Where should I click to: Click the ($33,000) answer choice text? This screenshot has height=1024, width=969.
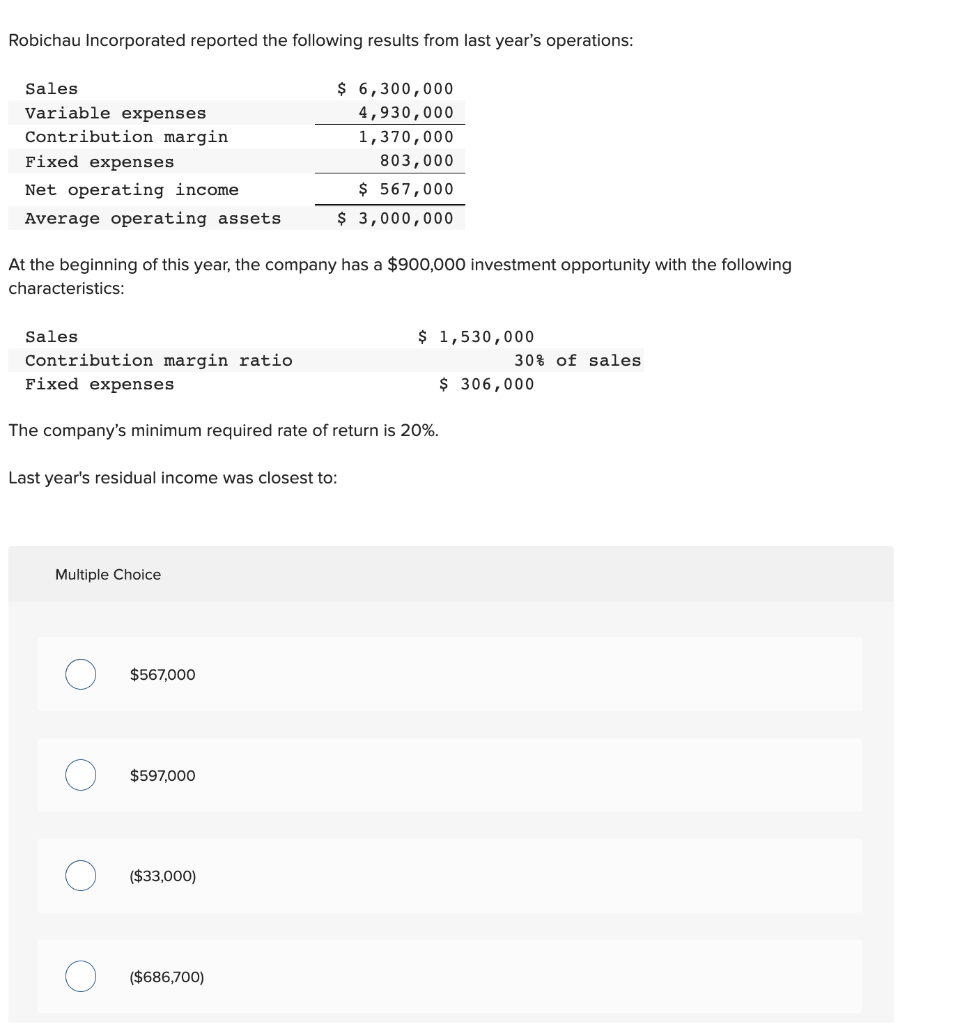162,875
